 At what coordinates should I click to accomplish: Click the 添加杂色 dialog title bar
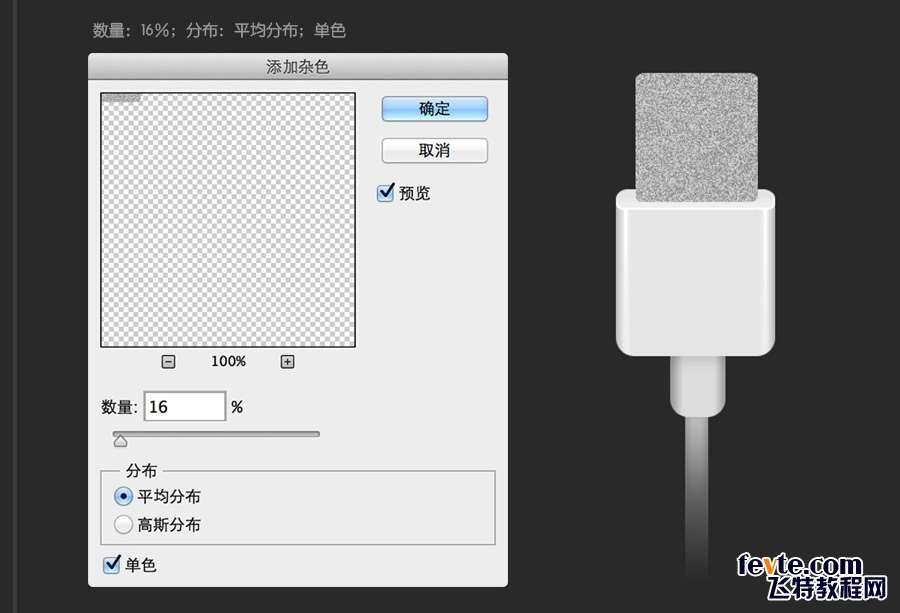297,67
